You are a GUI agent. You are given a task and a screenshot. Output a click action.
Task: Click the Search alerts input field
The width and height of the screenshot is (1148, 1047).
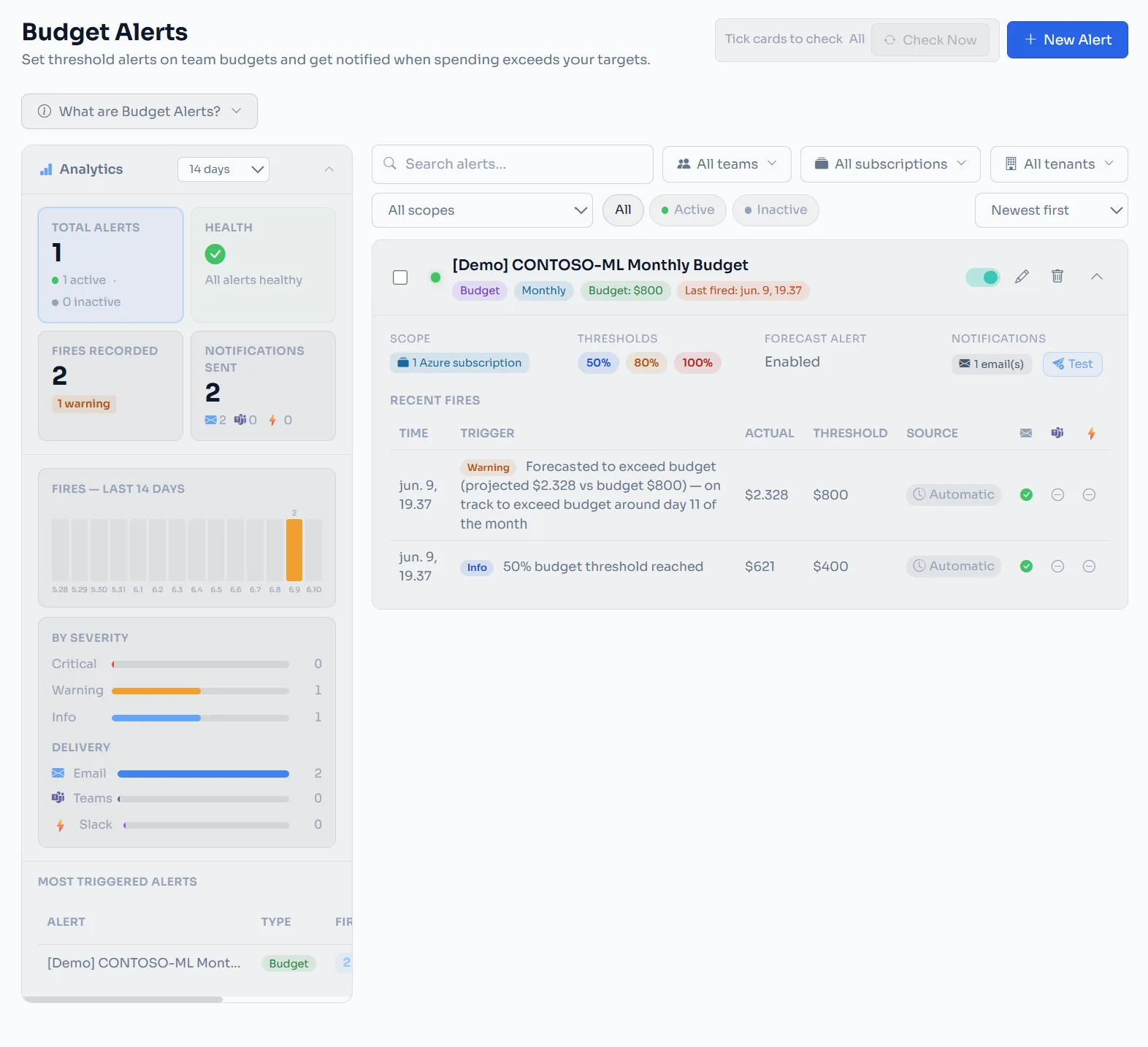tap(512, 164)
